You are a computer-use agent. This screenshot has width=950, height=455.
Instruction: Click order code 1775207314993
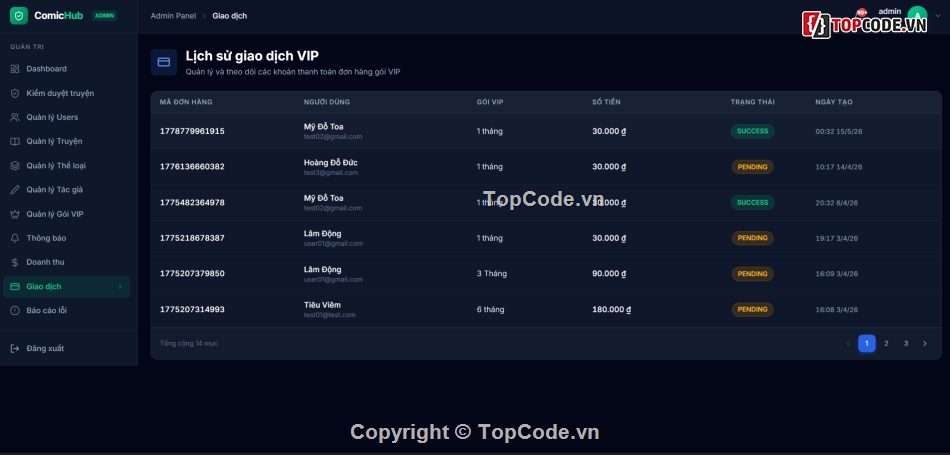pyautogui.click(x=192, y=310)
